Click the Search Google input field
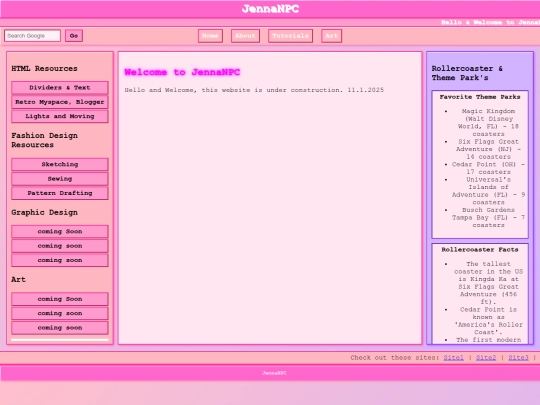This screenshot has width=540, height=405. (32, 35)
